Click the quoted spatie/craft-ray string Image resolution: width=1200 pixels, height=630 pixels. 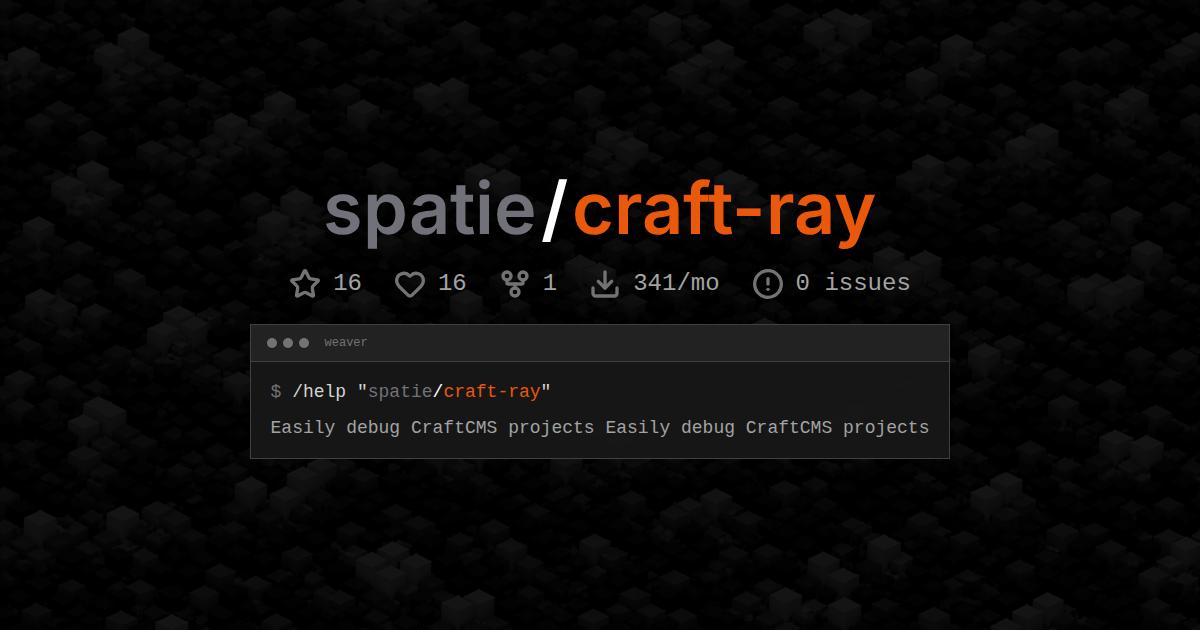click(x=455, y=391)
